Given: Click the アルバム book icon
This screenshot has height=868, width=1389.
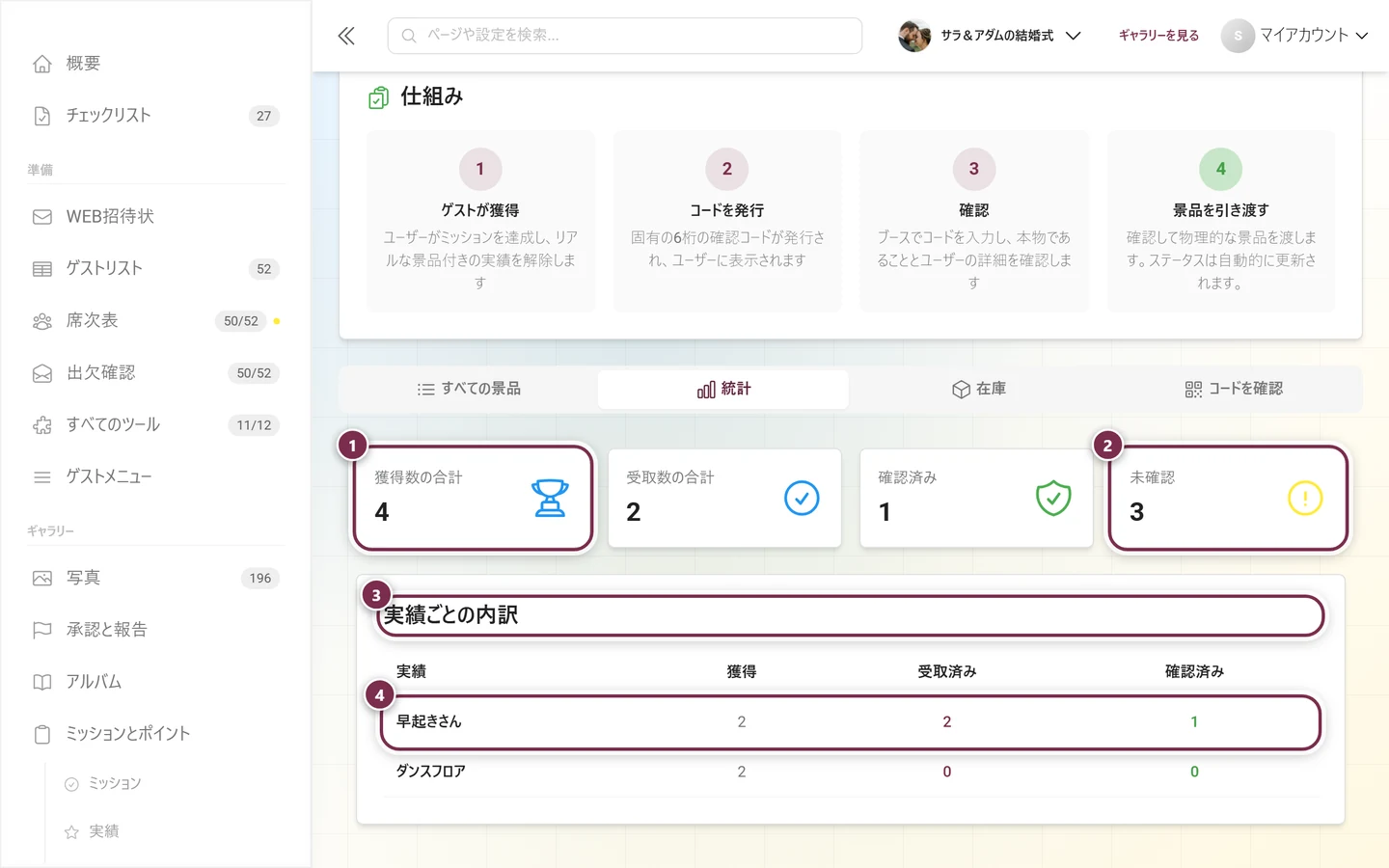Looking at the screenshot, I should coord(42,683).
